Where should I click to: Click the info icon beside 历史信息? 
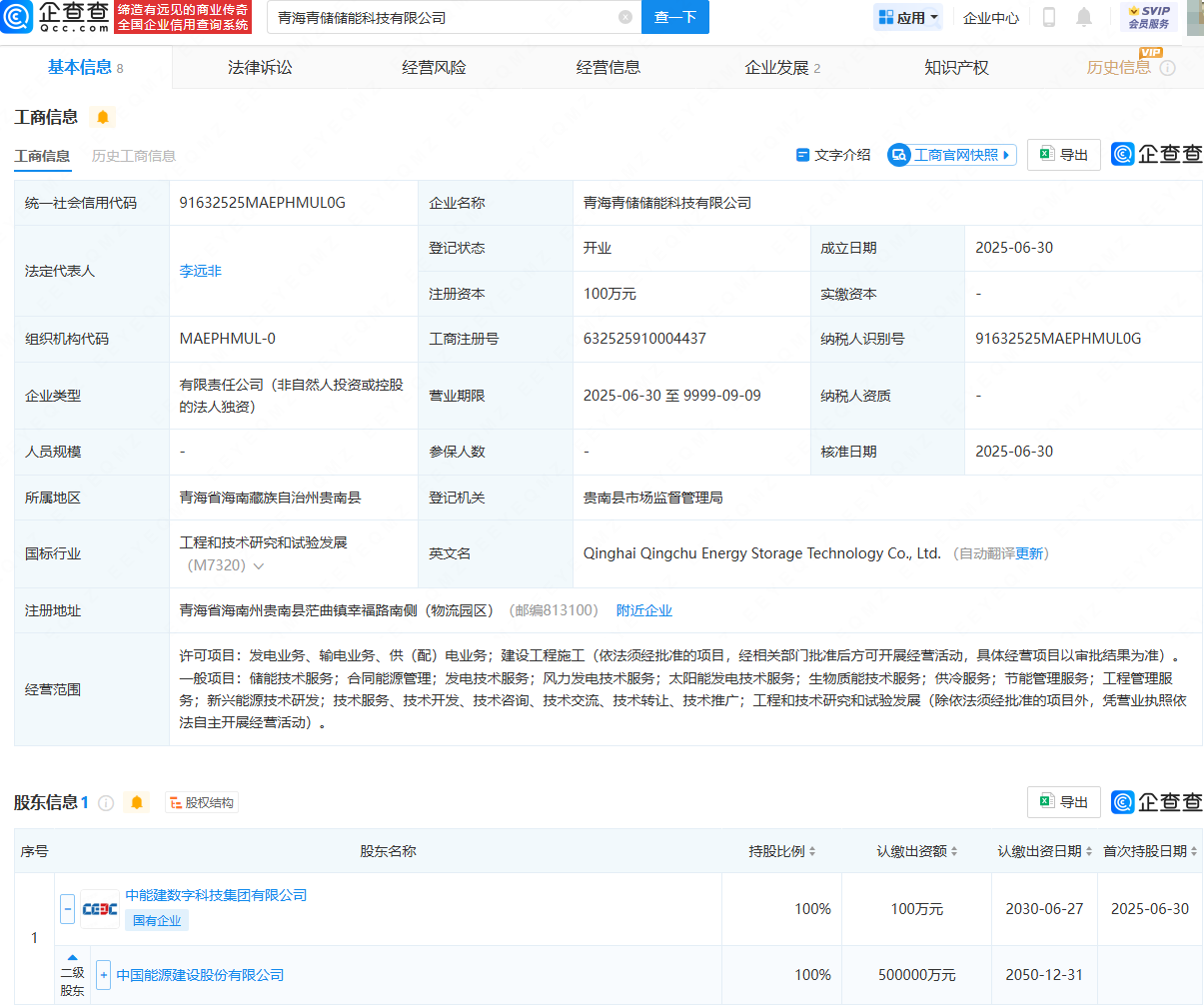click(x=1167, y=68)
